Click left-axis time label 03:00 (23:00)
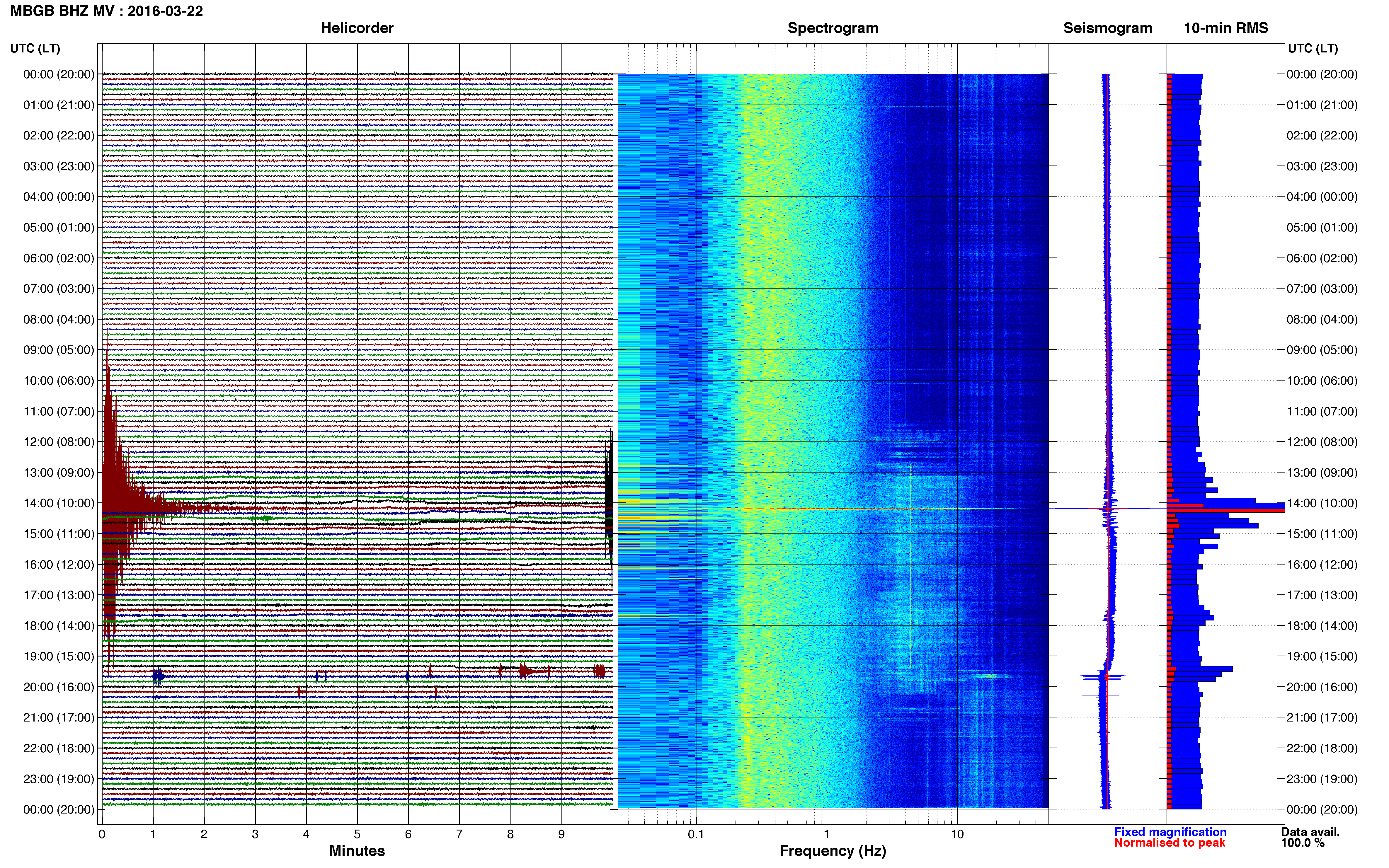Screen dimensions: 1389x868 (59, 166)
